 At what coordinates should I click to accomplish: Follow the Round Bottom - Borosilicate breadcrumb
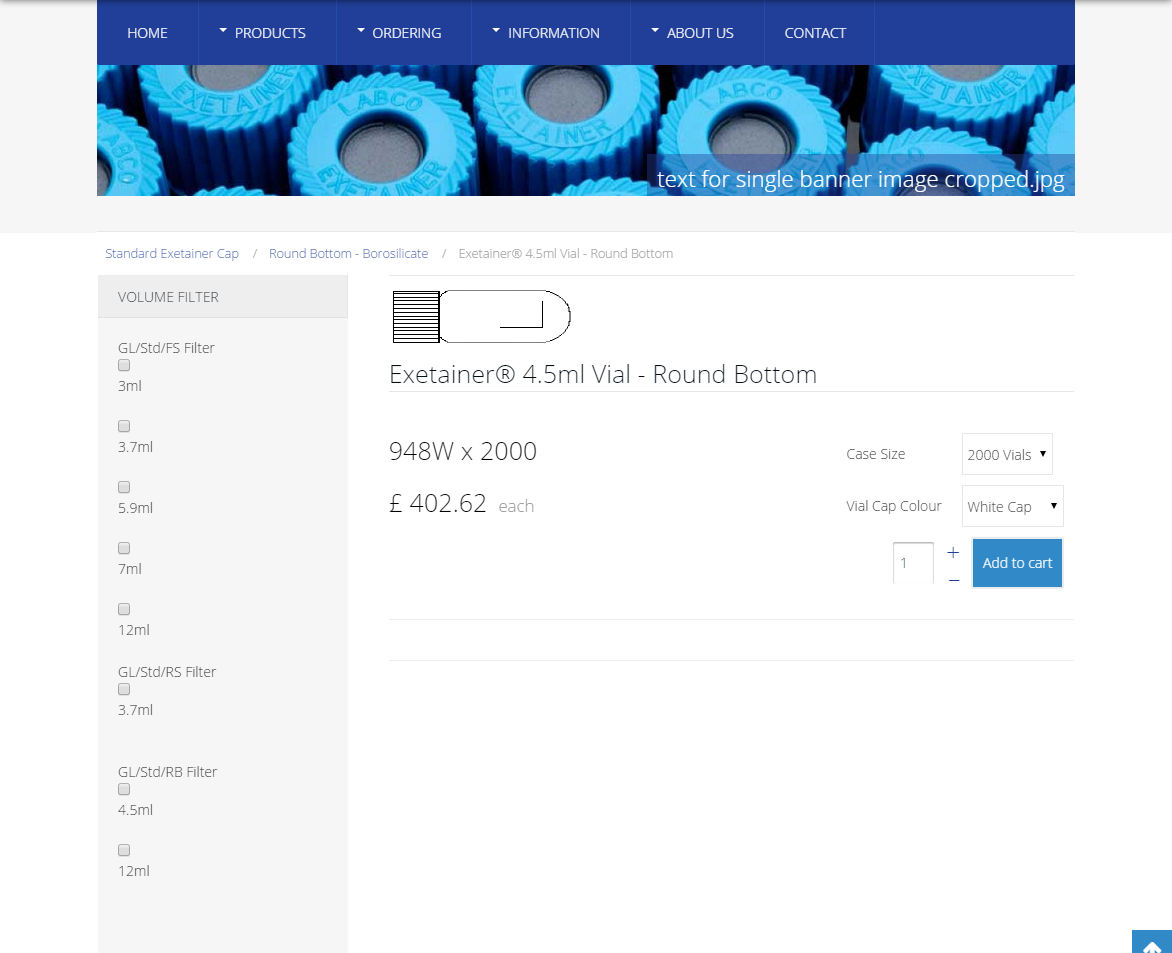click(348, 253)
